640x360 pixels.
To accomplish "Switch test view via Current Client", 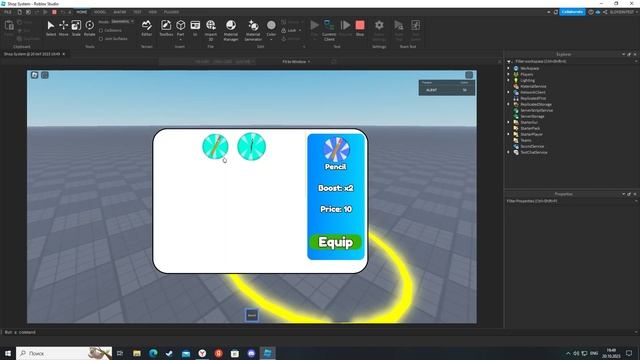I will click(329, 30).
